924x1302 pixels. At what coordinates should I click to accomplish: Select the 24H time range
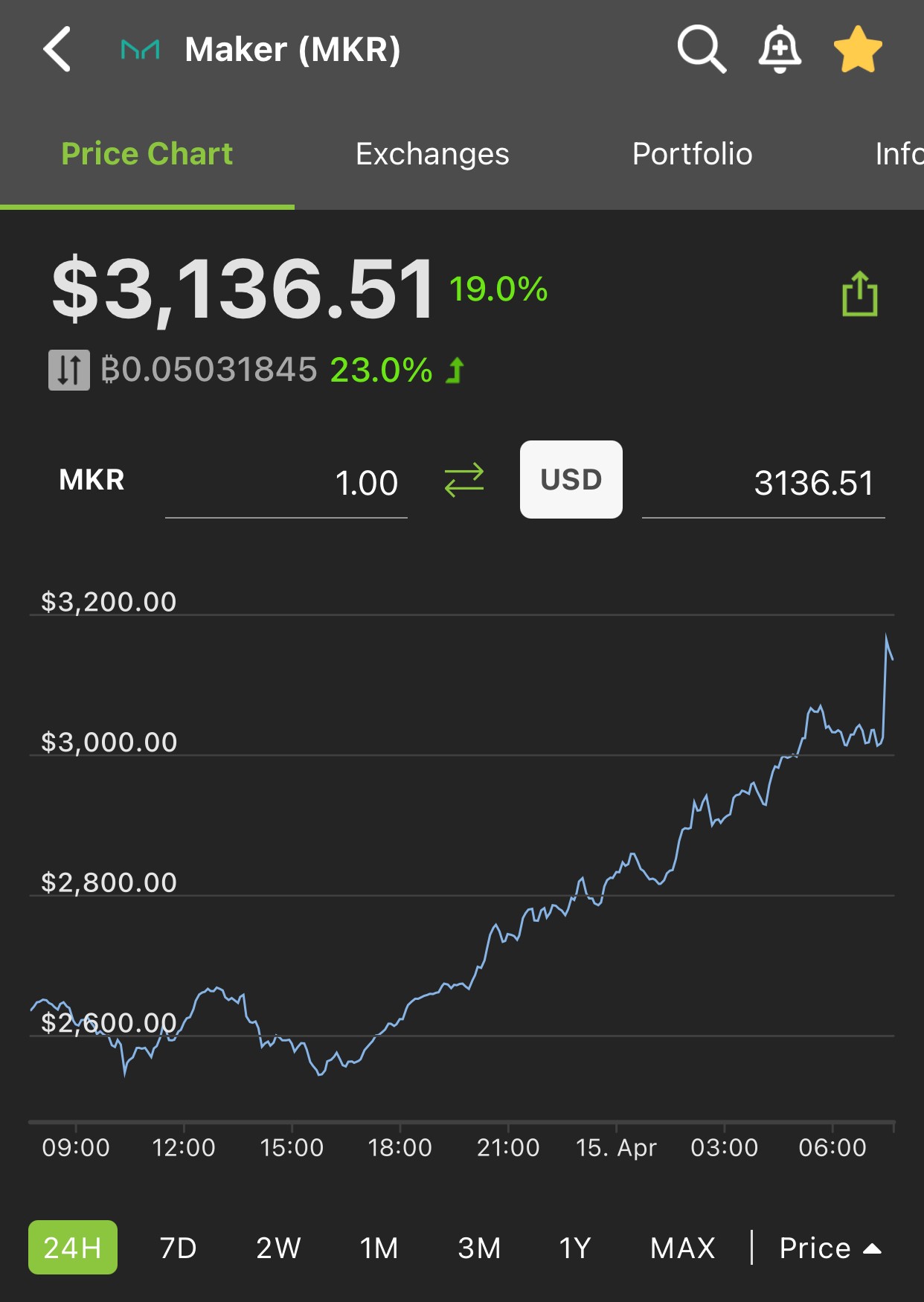pyautogui.click(x=73, y=1248)
